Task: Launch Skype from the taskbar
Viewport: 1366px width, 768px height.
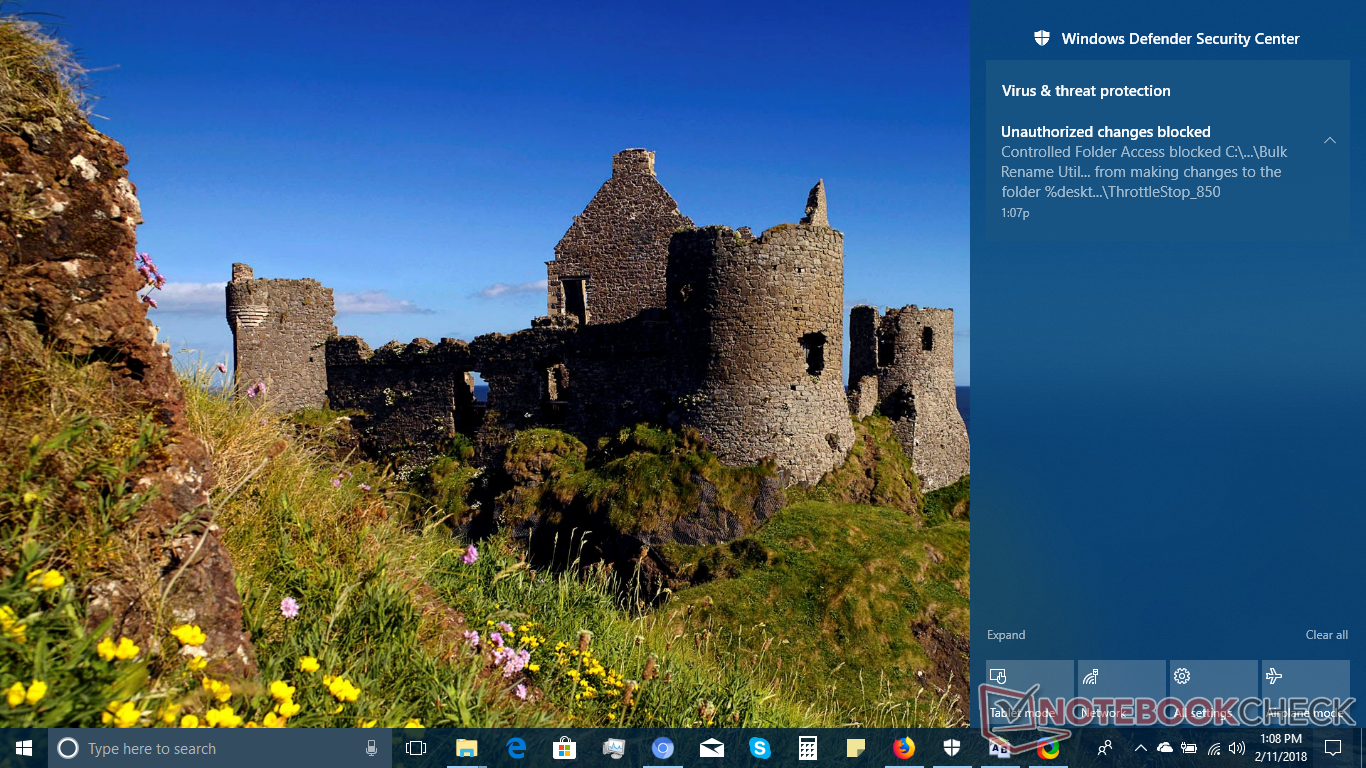Action: (760, 748)
